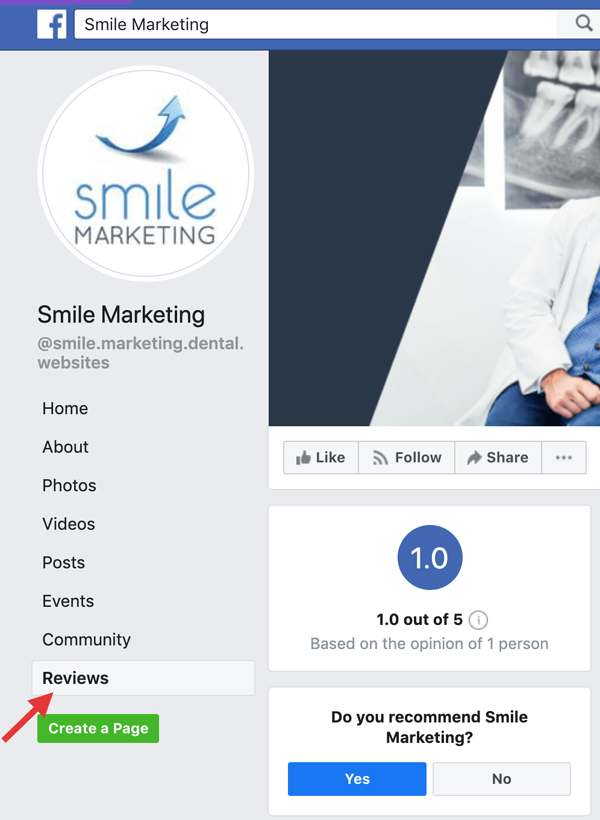Image resolution: width=600 pixels, height=820 pixels.
Task: Go to the About section
Action: [x=65, y=447]
